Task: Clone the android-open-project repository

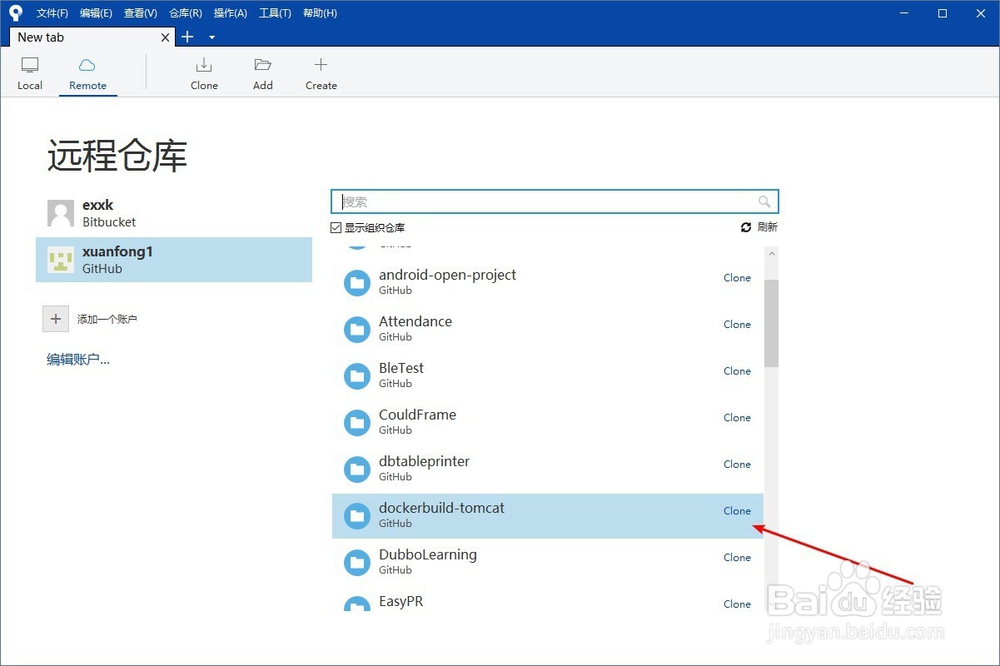Action: pos(737,278)
